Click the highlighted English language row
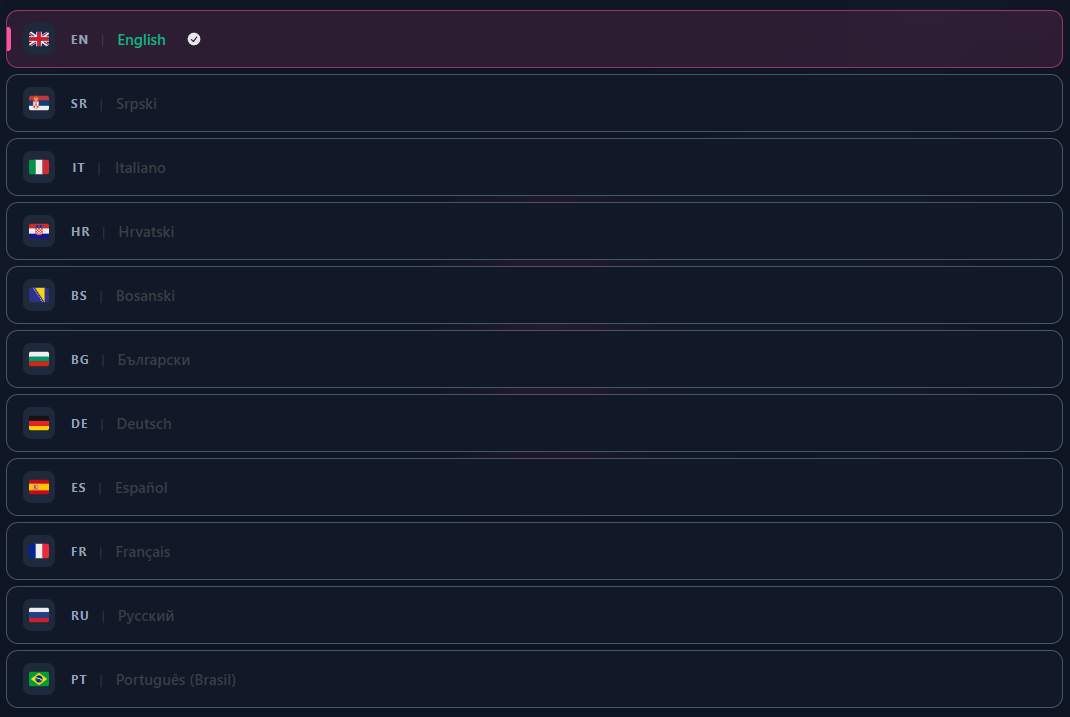Image resolution: width=1070 pixels, height=717 pixels. [x=535, y=39]
